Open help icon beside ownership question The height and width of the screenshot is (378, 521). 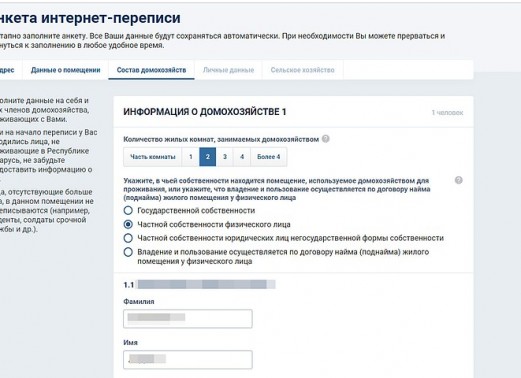458,180
